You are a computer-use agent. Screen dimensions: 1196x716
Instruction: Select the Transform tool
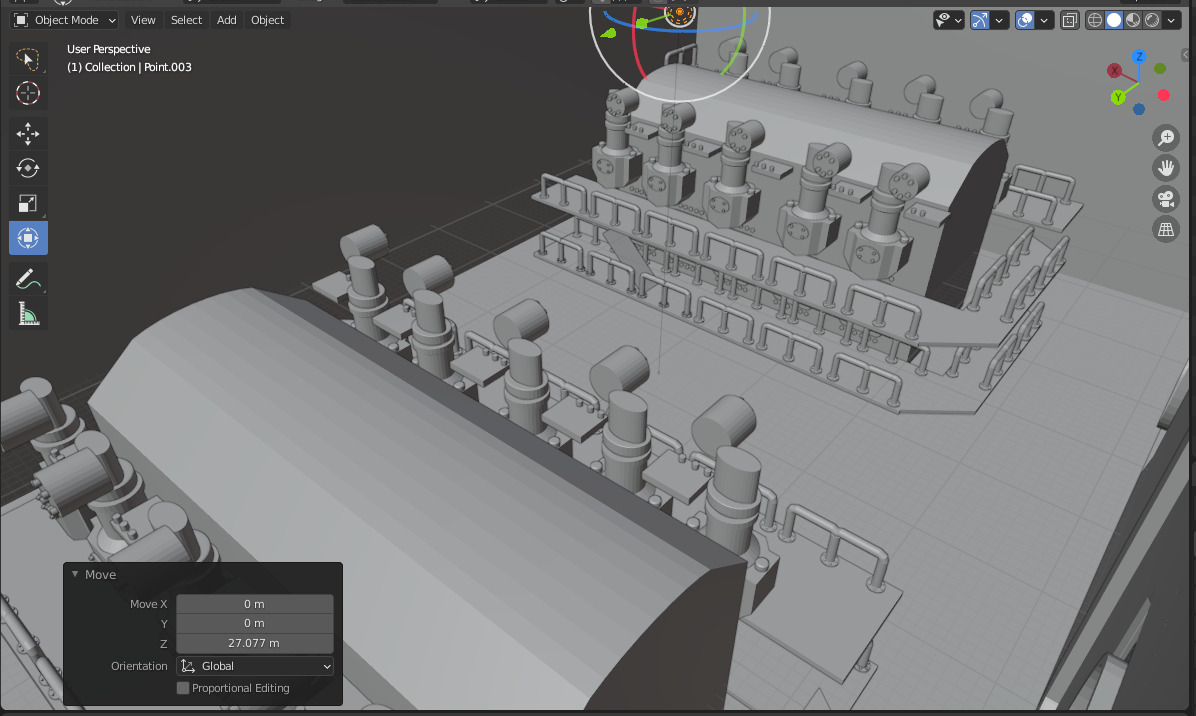click(28, 238)
